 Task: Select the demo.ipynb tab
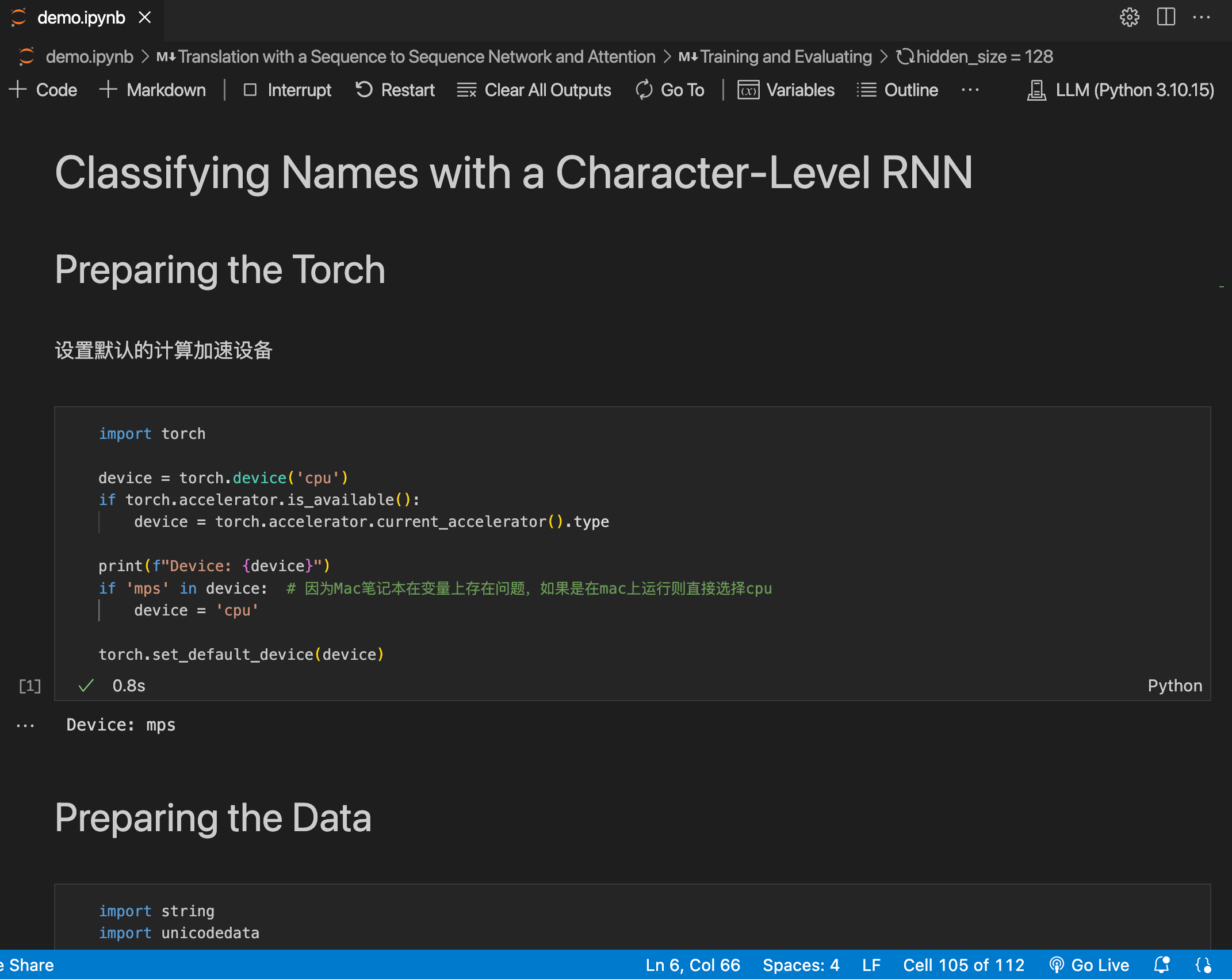[81, 18]
